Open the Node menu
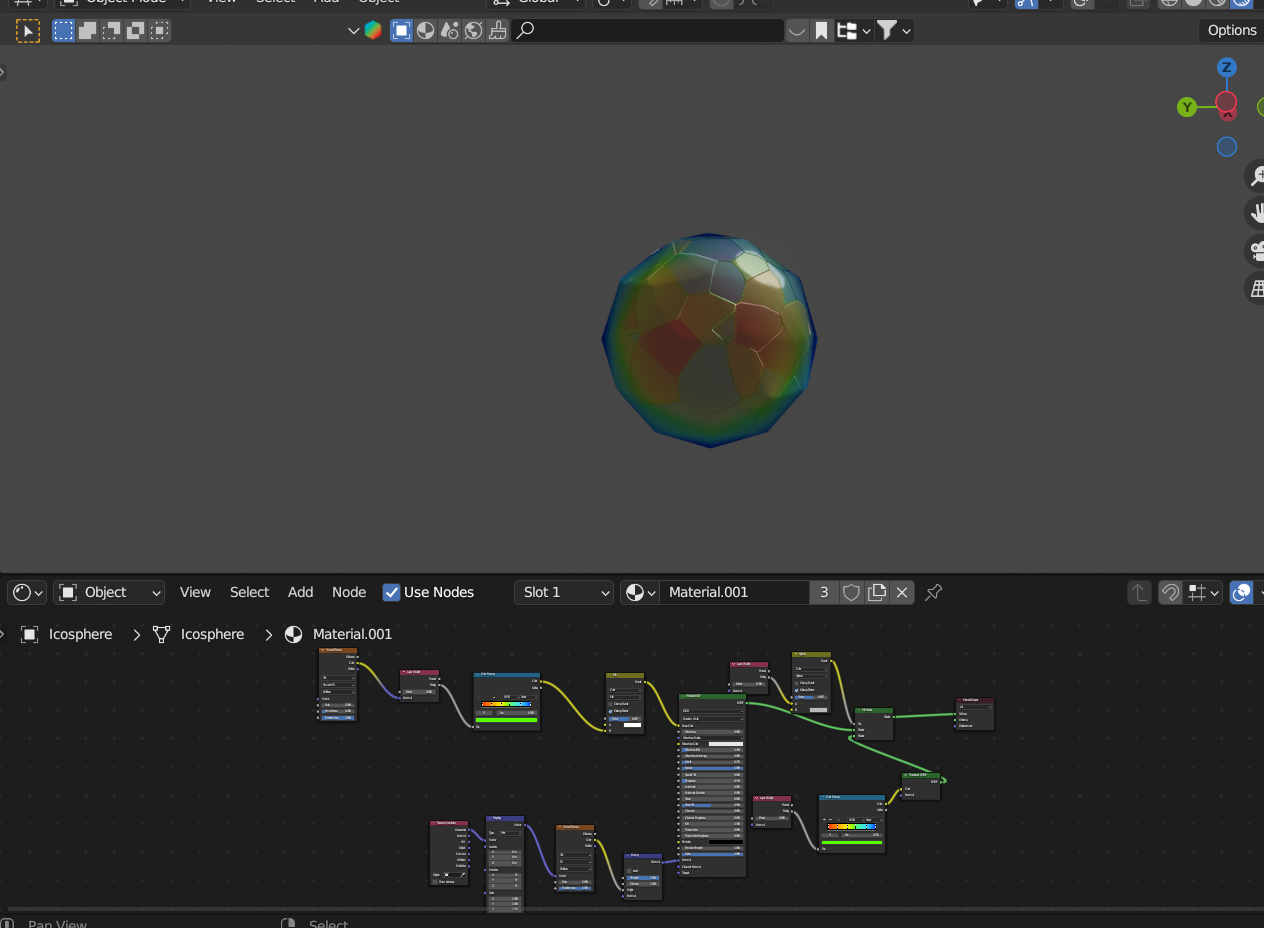The height and width of the screenshot is (928, 1264). (x=349, y=592)
